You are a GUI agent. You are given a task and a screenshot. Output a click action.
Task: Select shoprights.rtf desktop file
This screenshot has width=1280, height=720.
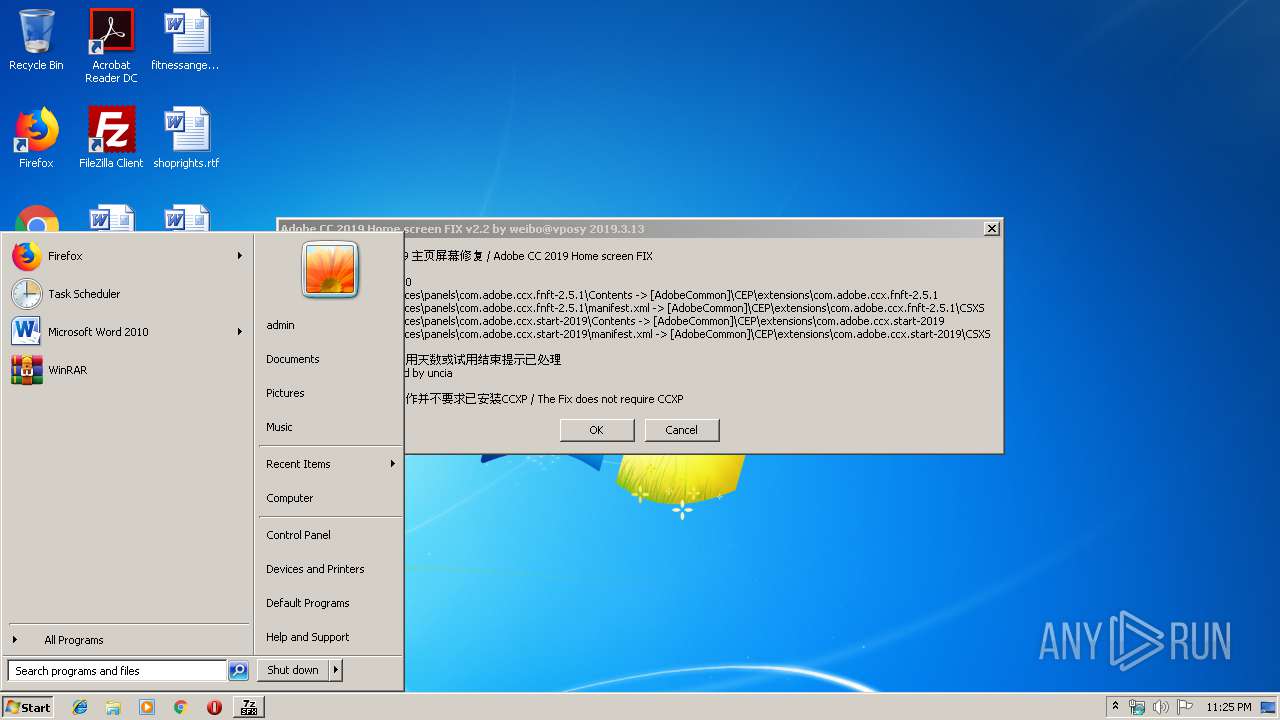pos(186,138)
